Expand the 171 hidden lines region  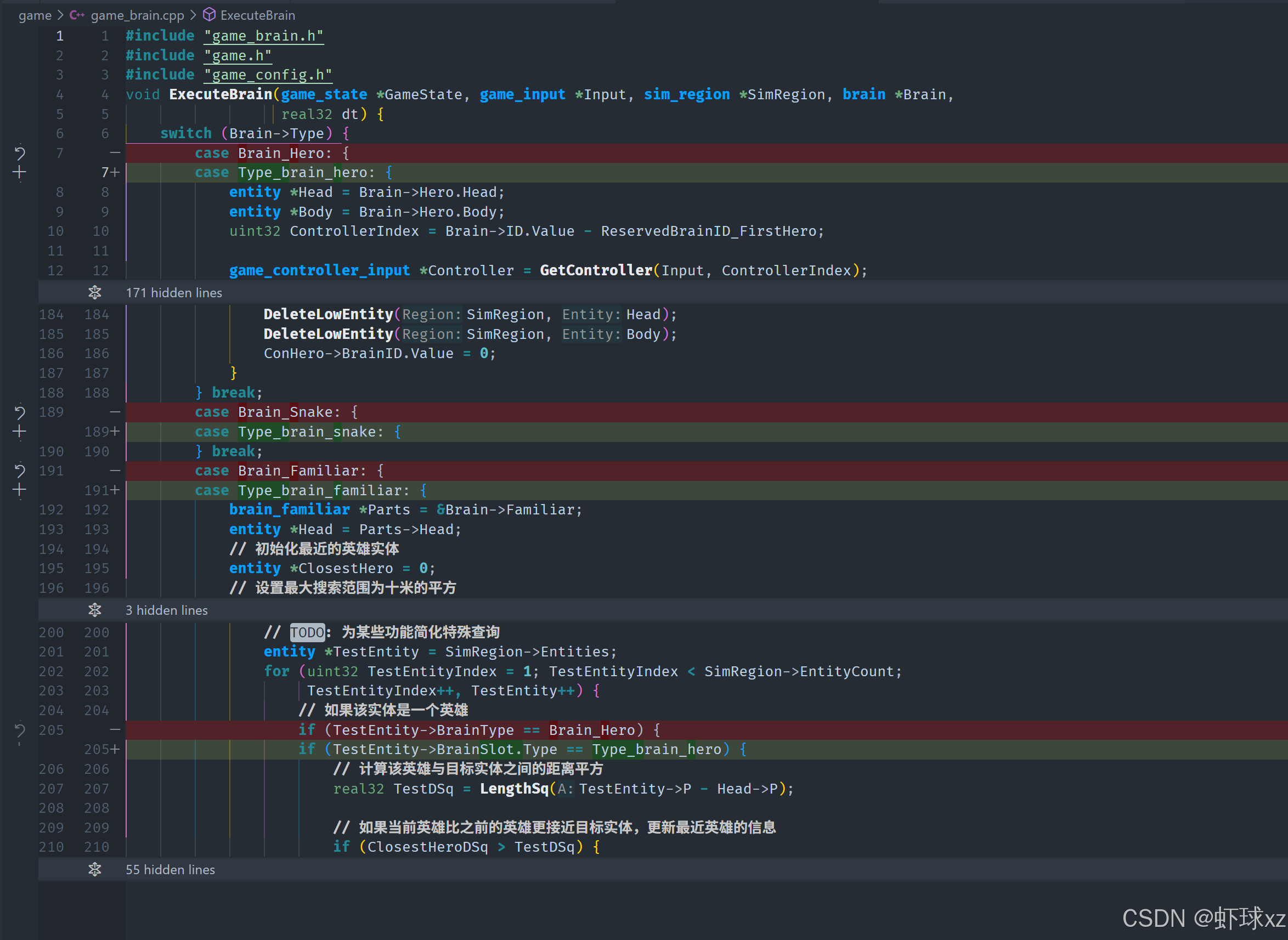point(94,292)
